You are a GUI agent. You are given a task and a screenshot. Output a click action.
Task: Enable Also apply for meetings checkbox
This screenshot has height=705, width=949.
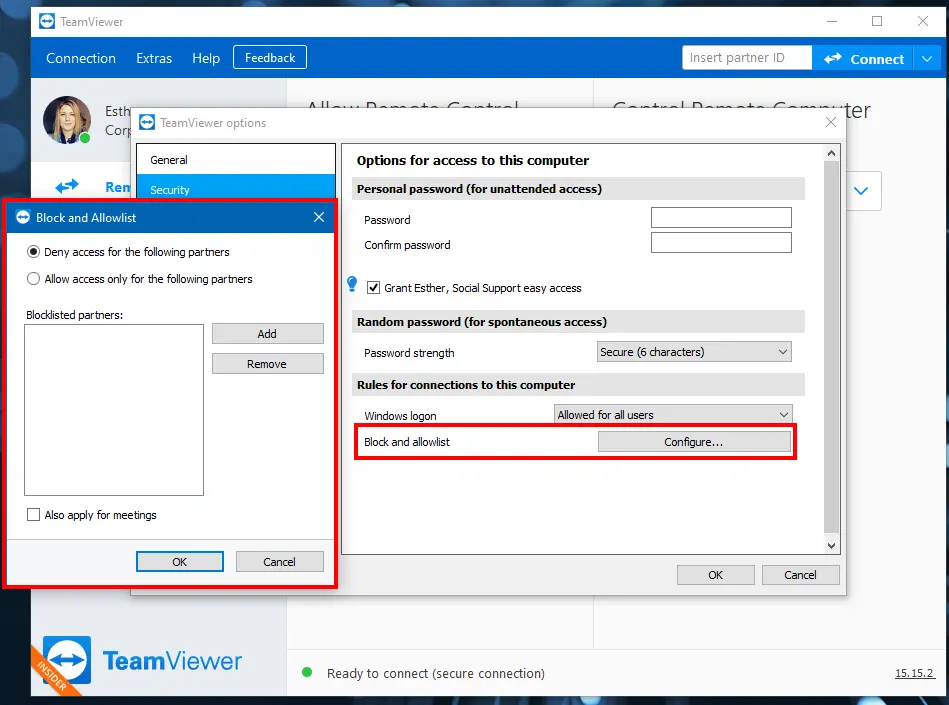click(33, 514)
